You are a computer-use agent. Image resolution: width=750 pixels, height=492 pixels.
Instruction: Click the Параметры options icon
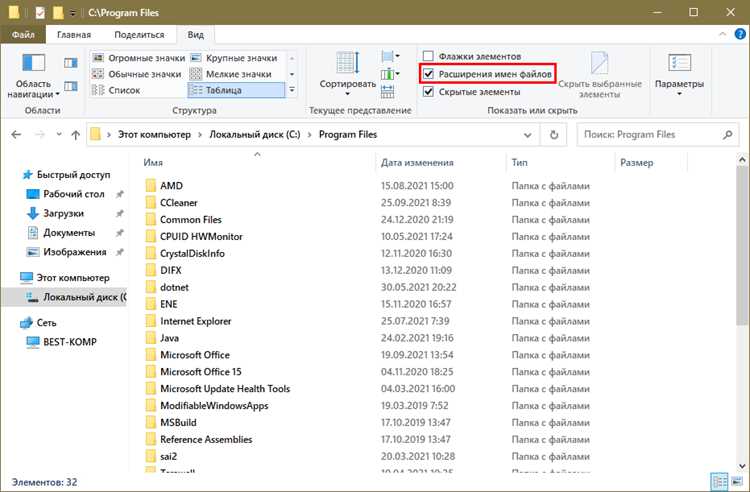(x=679, y=63)
